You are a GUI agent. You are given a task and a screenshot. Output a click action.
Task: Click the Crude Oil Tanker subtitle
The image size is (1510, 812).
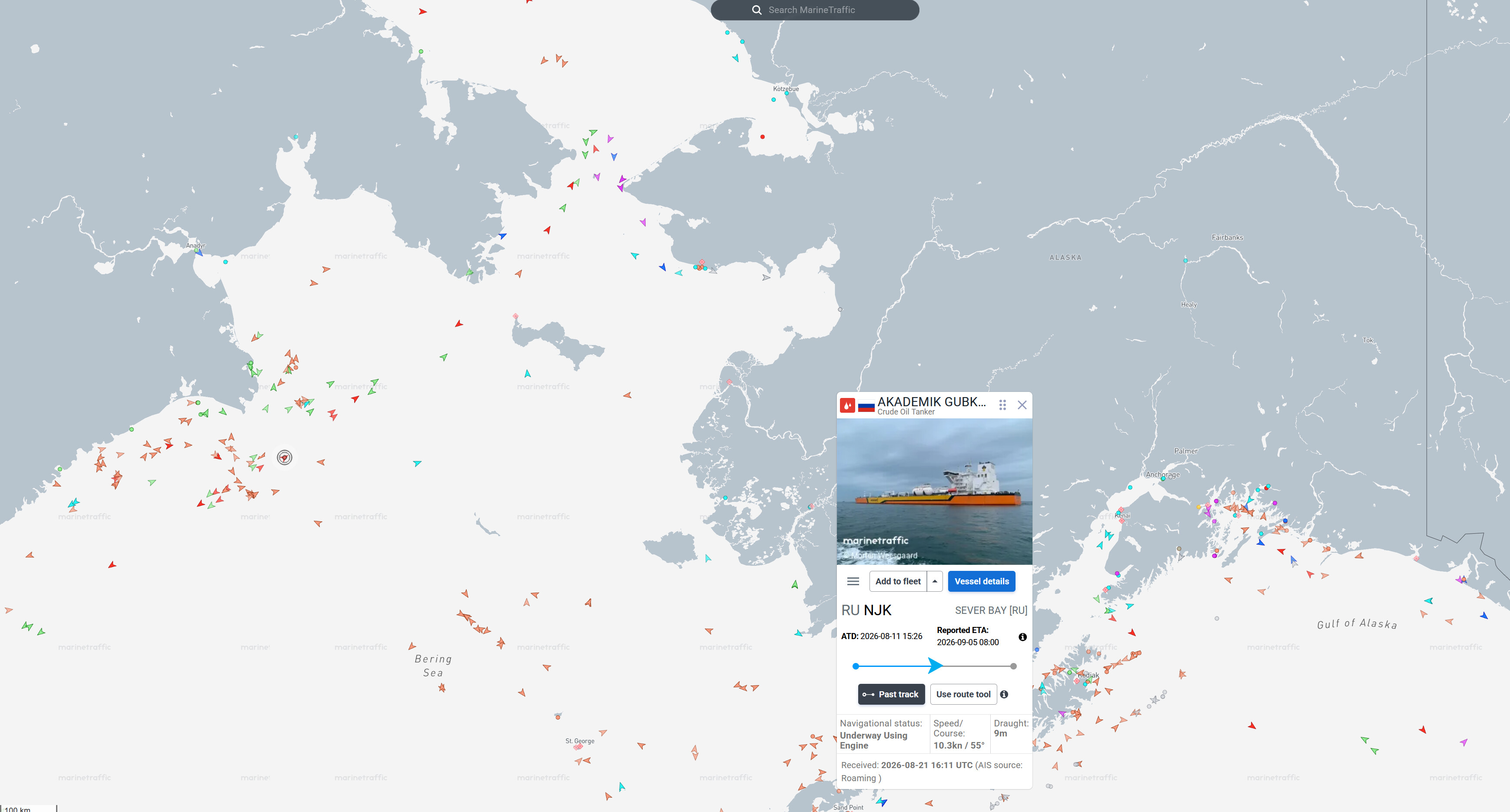point(906,411)
